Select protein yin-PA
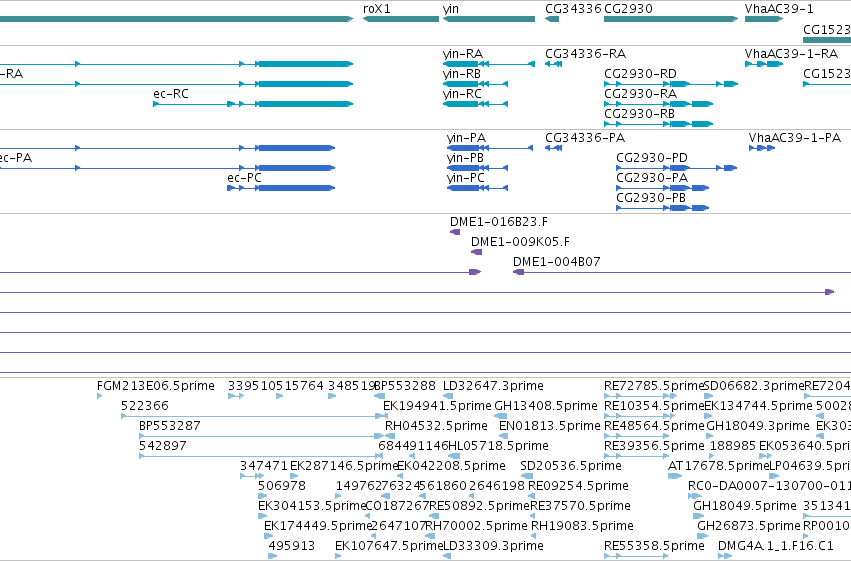 [x=490, y=148]
